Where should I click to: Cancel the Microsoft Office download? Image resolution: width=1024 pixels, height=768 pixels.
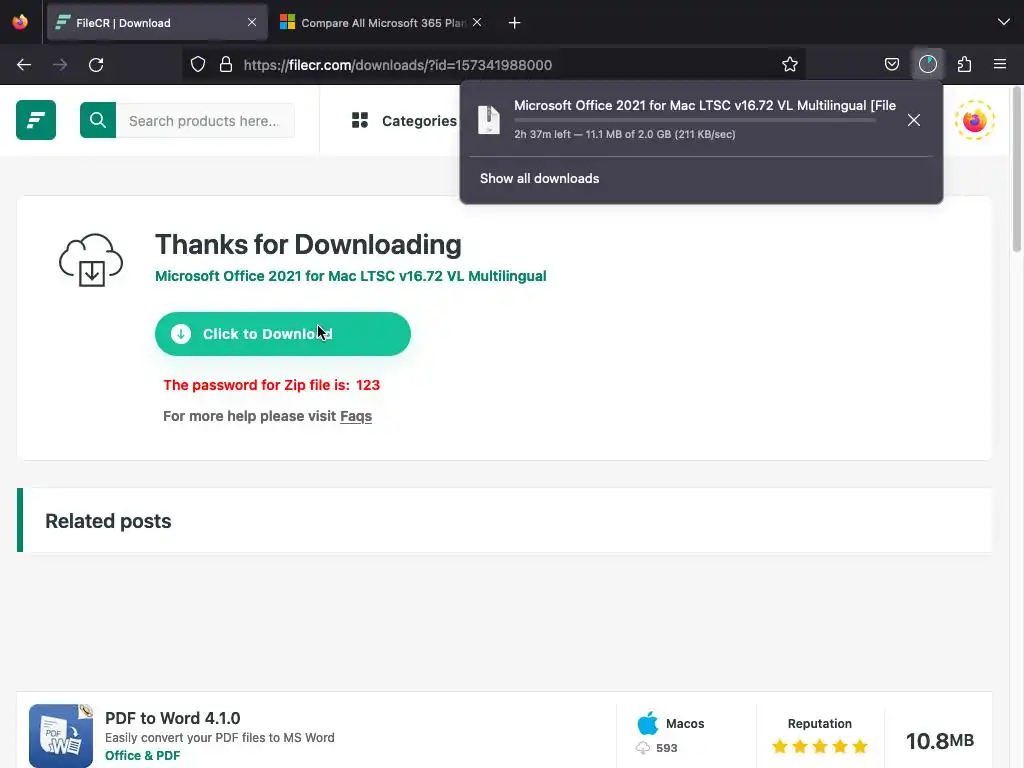(914, 120)
